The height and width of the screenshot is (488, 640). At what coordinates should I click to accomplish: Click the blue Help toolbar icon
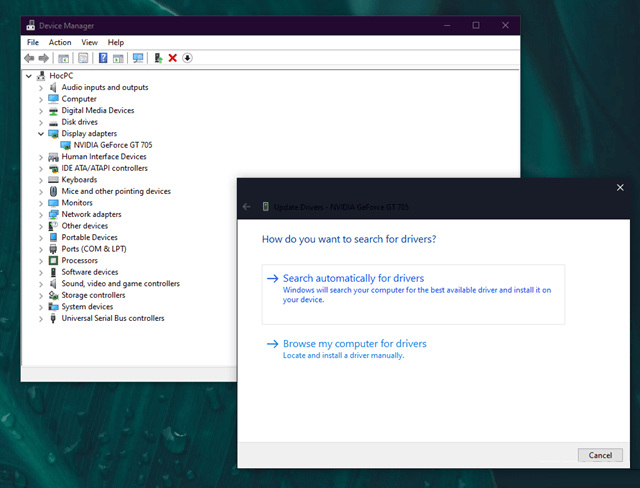tap(103, 58)
